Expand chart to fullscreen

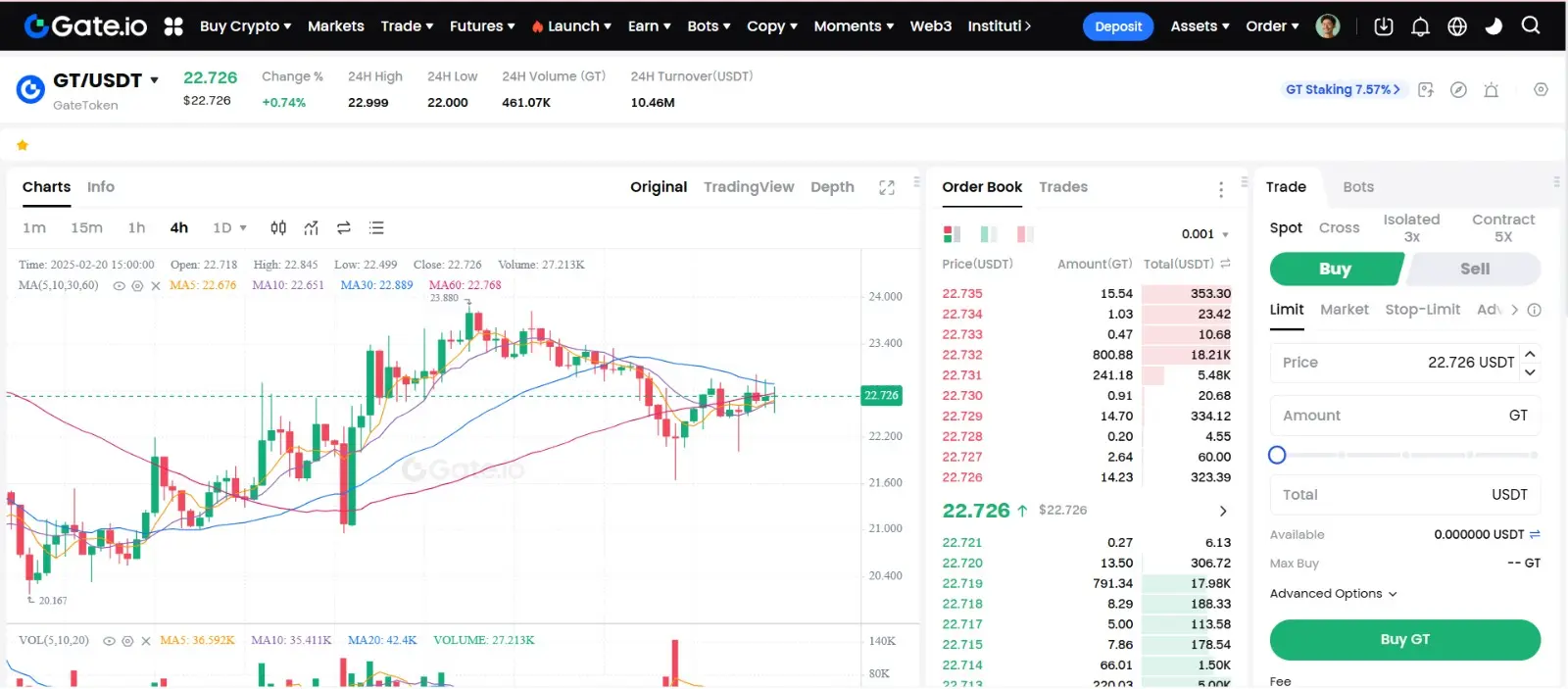click(887, 187)
